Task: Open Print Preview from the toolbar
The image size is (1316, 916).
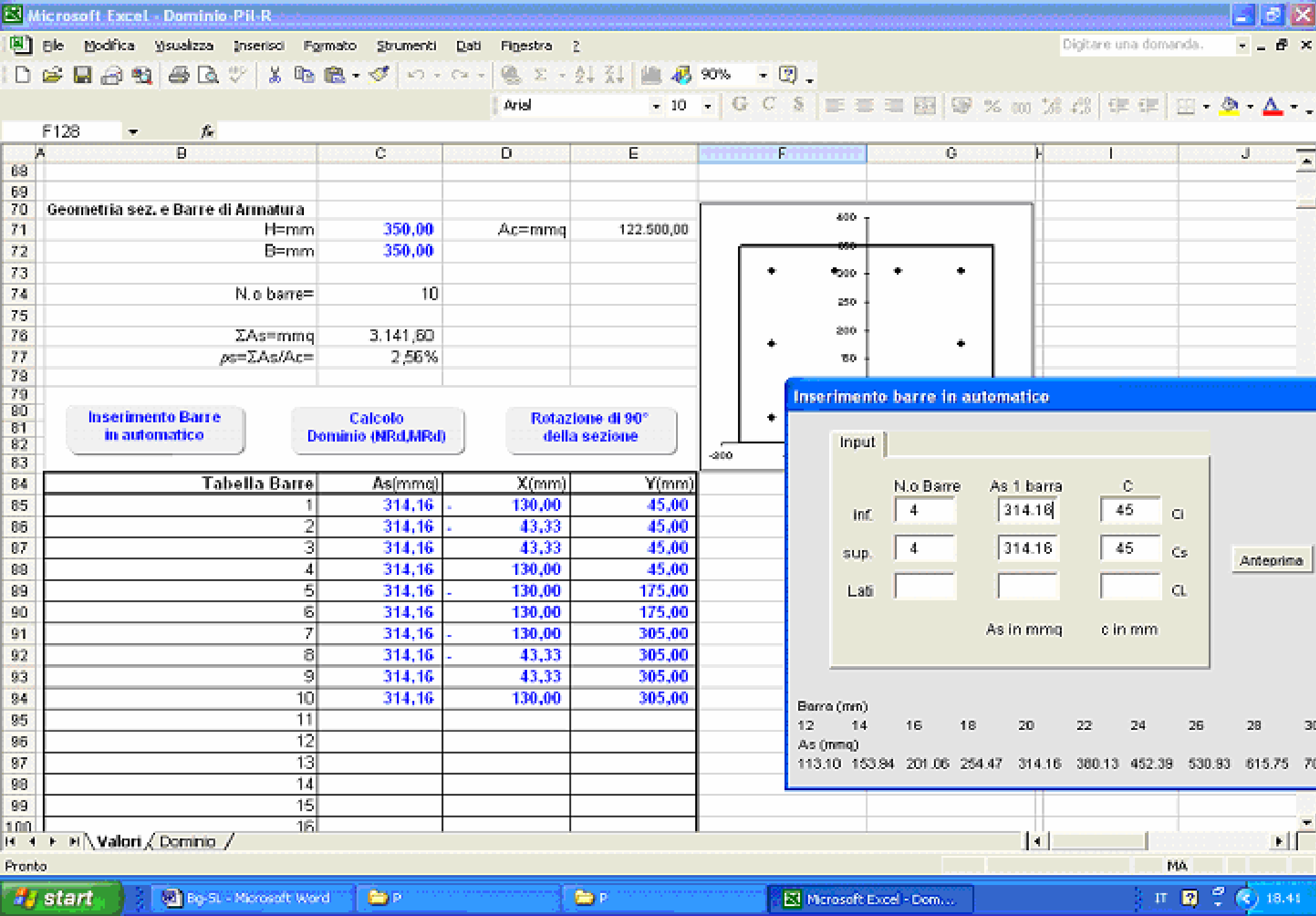Action: pos(208,75)
